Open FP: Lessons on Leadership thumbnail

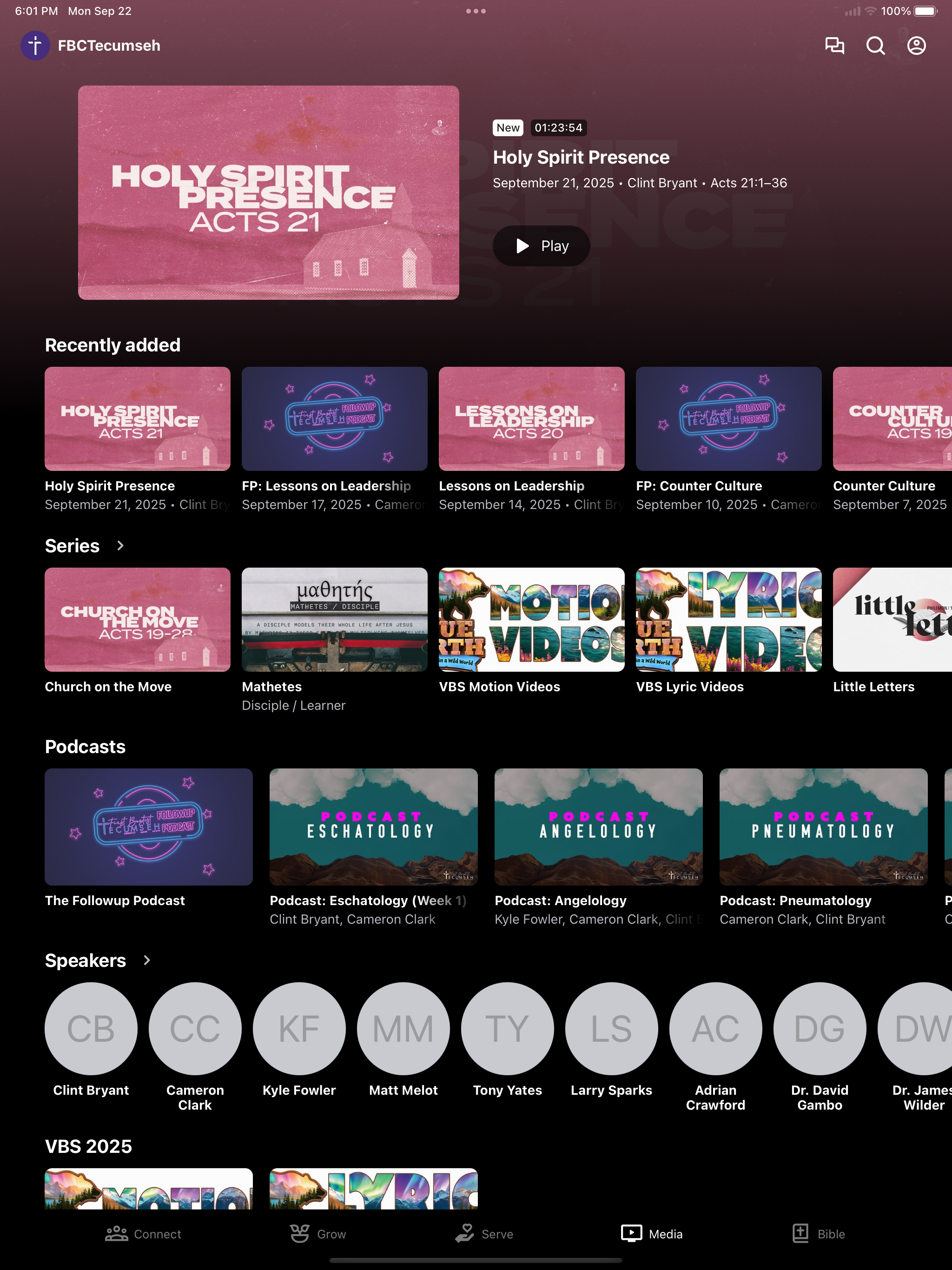click(335, 418)
